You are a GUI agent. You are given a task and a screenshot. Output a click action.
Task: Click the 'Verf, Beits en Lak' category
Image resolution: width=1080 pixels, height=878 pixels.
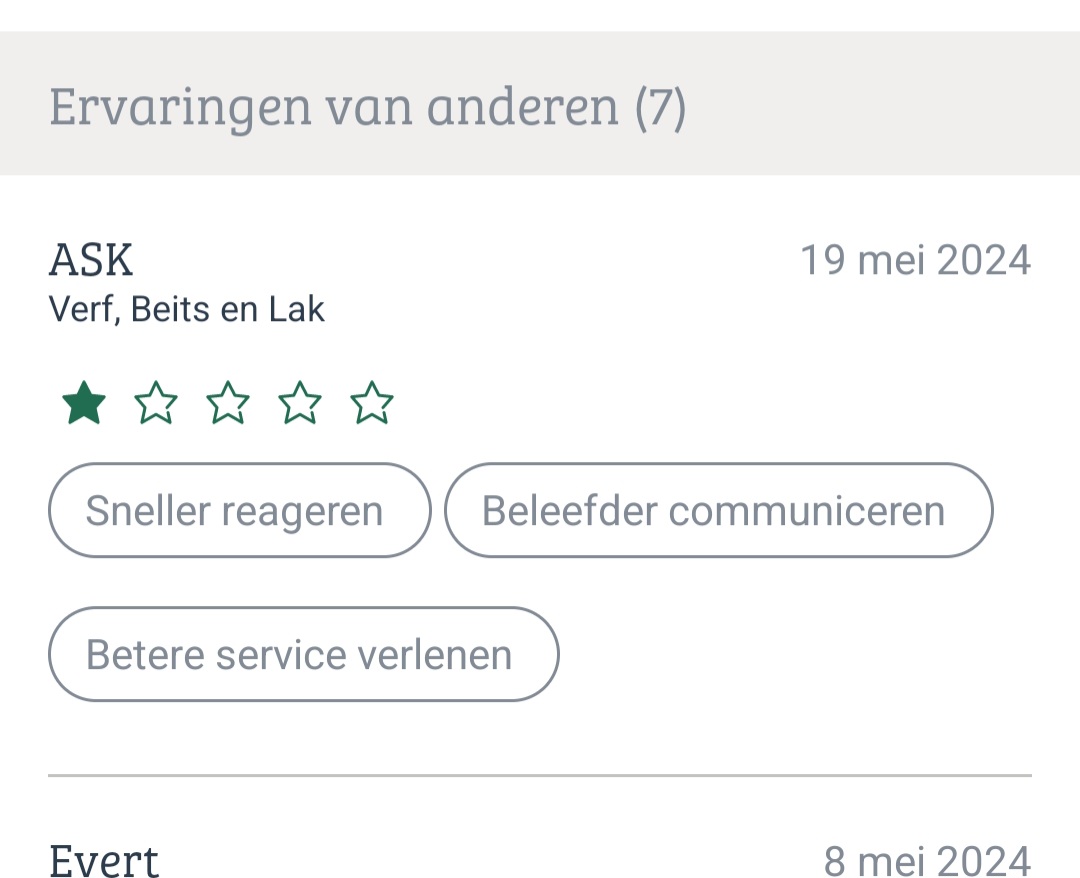point(187,310)
